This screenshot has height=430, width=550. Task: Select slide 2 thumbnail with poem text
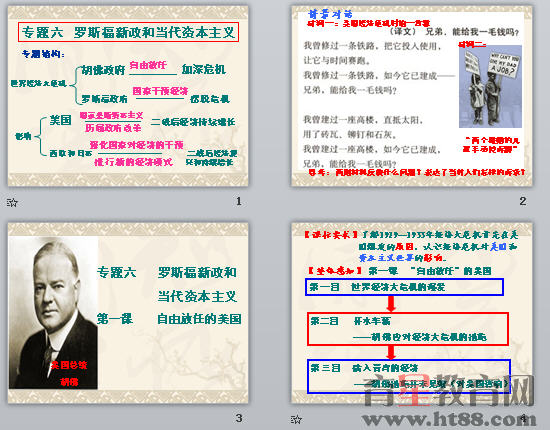point(411,96)
